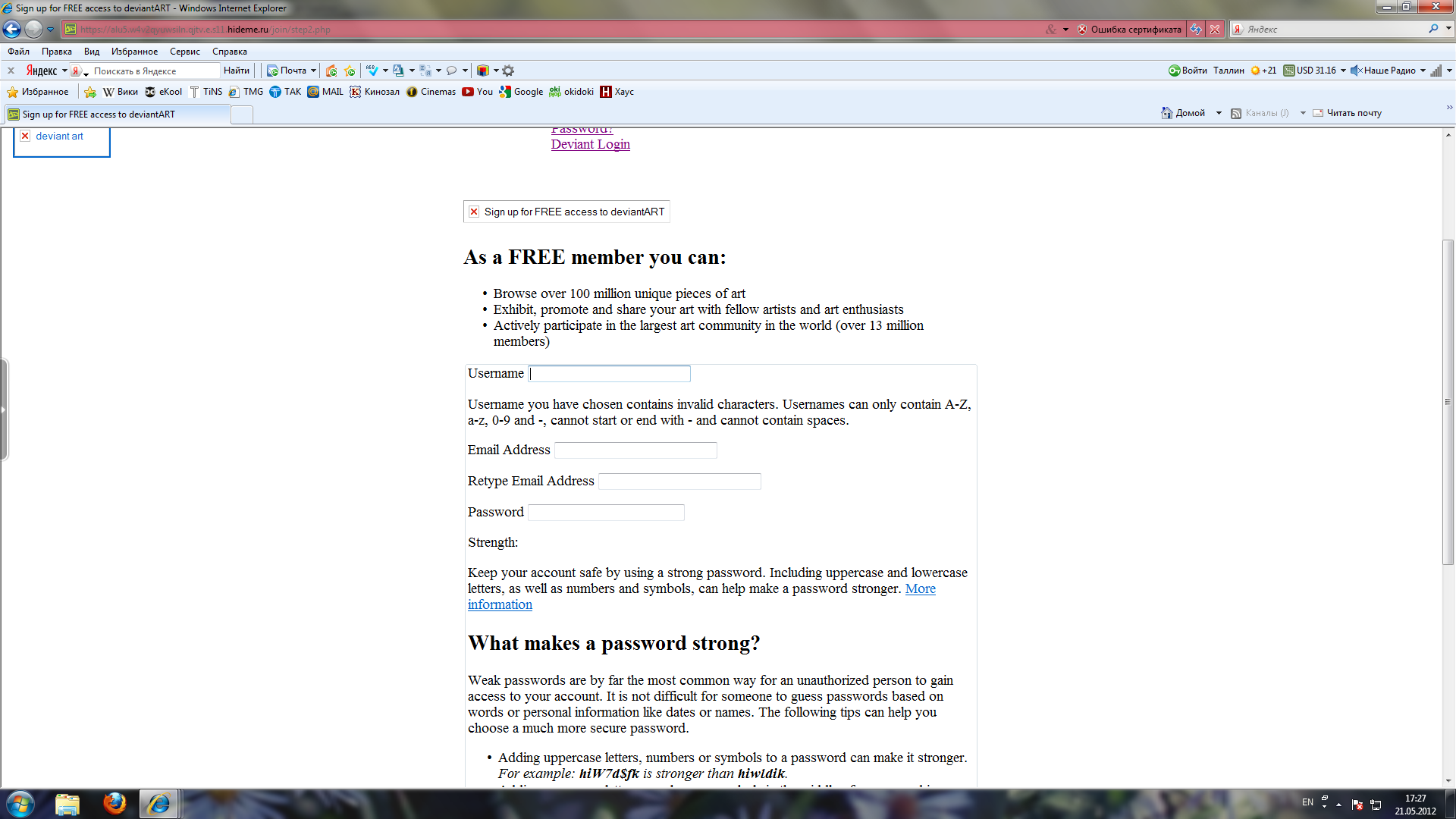Open the More information link
The height and width of the screenshot is (819, 1456).
tap(920, 588)
